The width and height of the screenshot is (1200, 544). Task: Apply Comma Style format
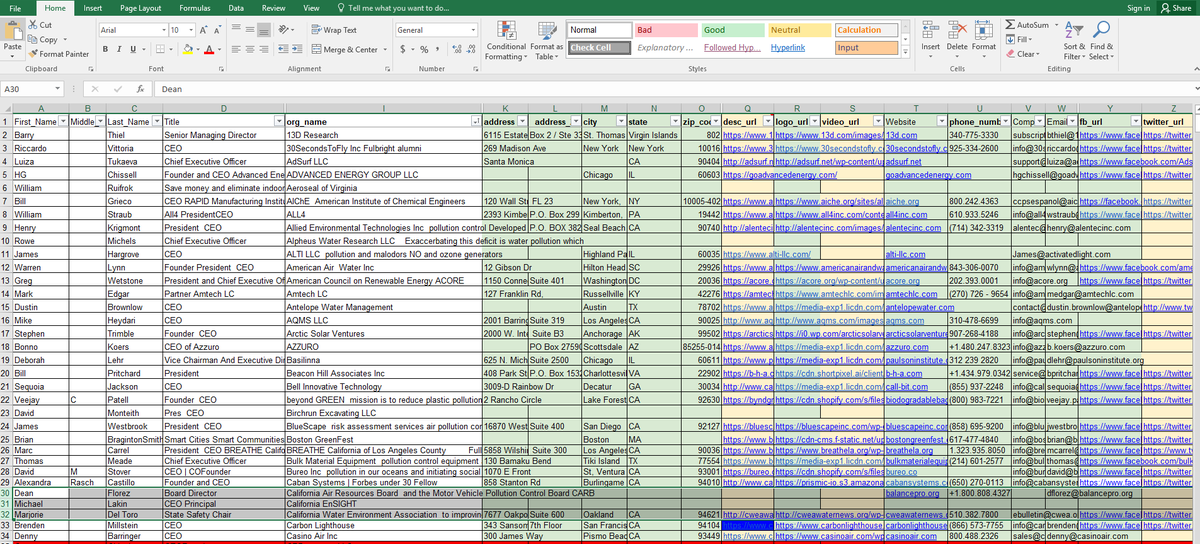438,49
